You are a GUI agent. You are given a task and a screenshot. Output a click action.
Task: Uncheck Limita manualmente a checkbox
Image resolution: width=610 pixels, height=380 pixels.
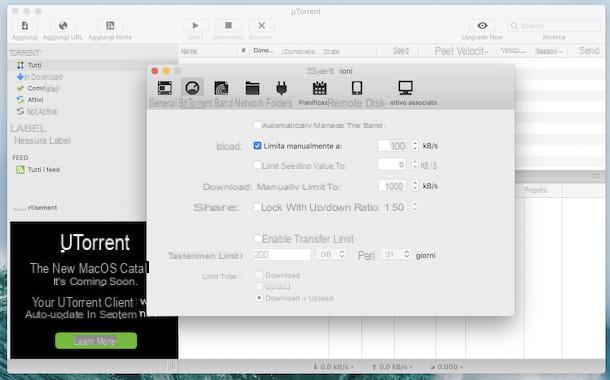tap(257, 145)
